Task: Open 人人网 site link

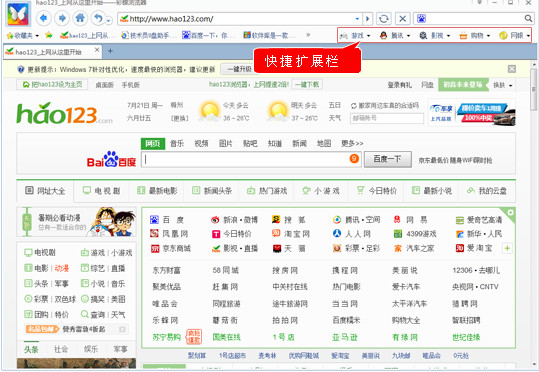Action: 352,234
